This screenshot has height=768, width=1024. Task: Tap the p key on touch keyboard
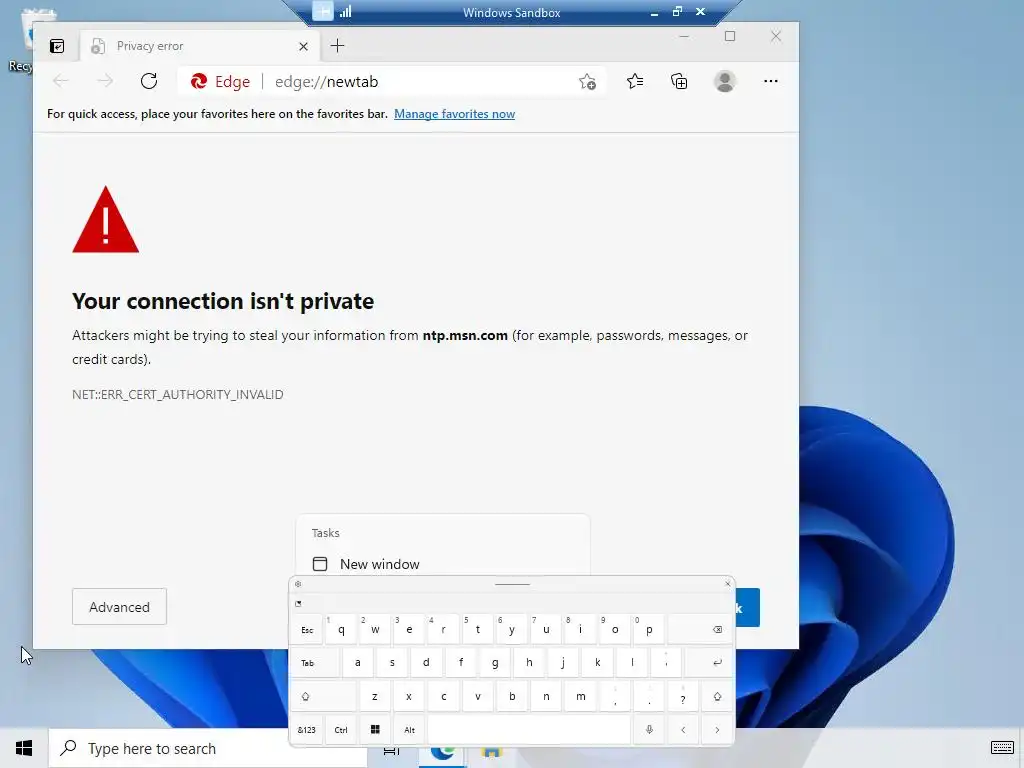click(x=649, y=630)
